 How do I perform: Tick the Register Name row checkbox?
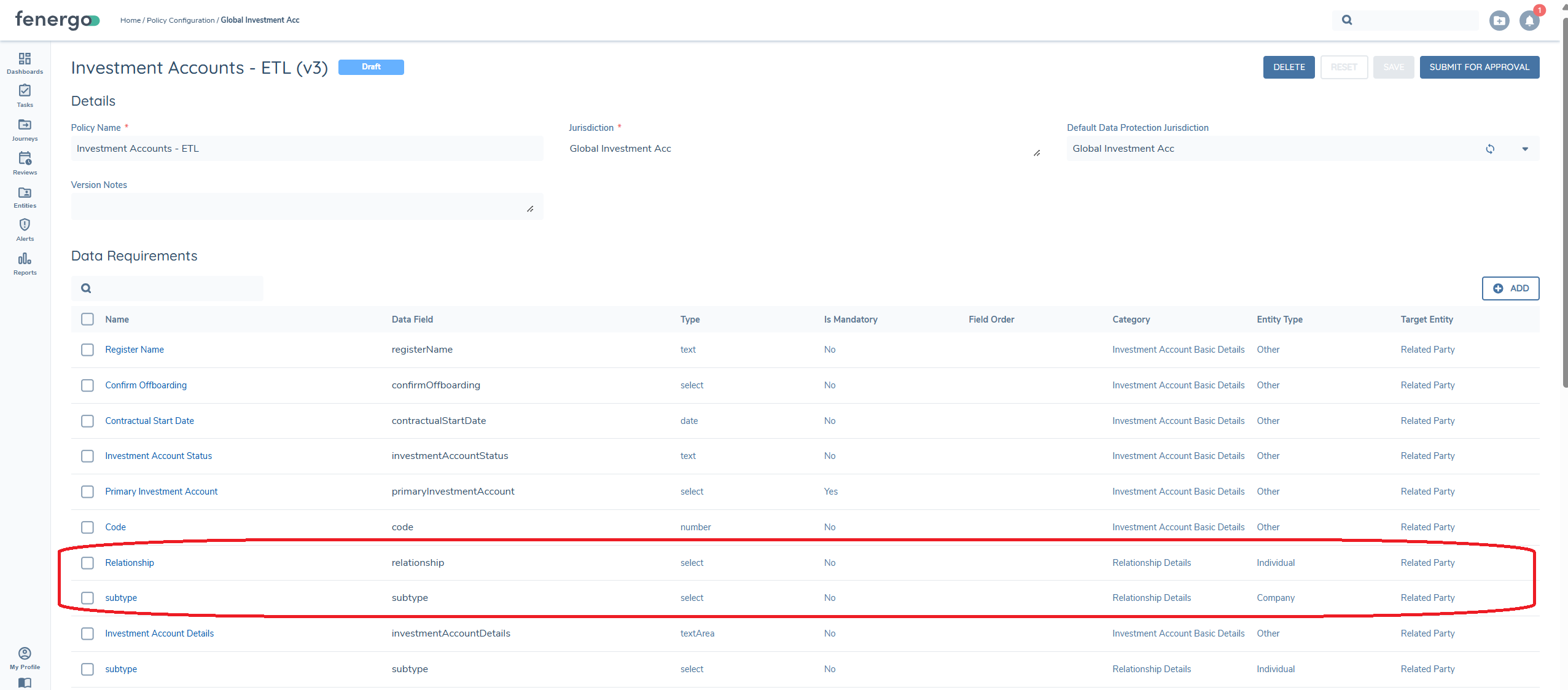(88, 350)
